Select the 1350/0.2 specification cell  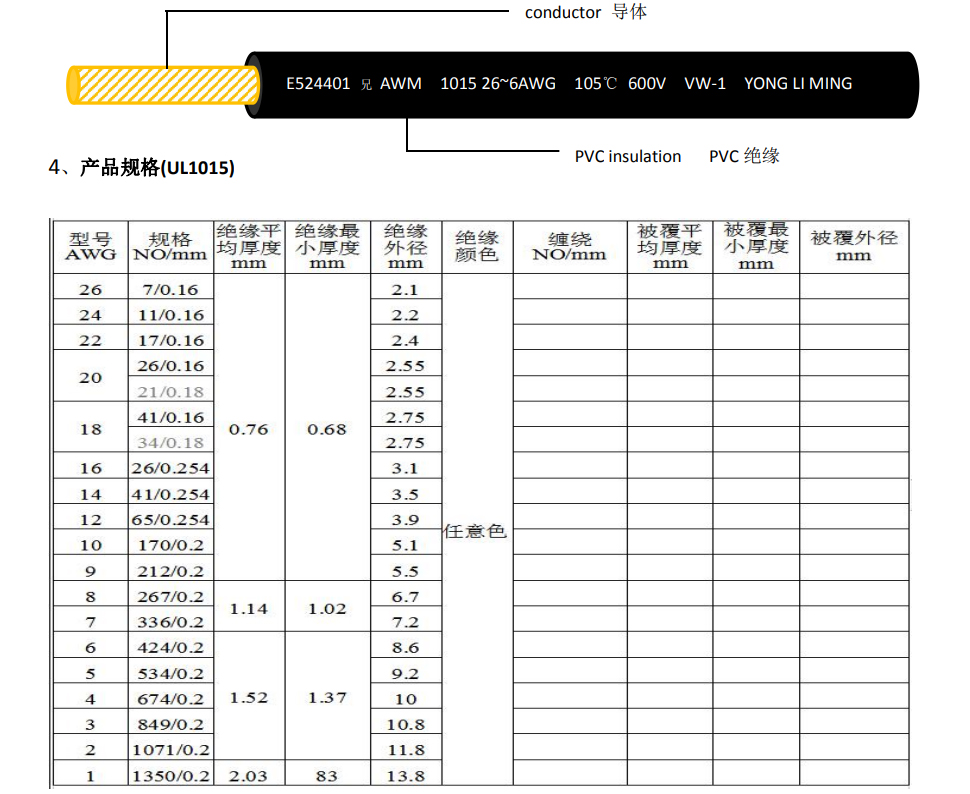coord(170,776)
